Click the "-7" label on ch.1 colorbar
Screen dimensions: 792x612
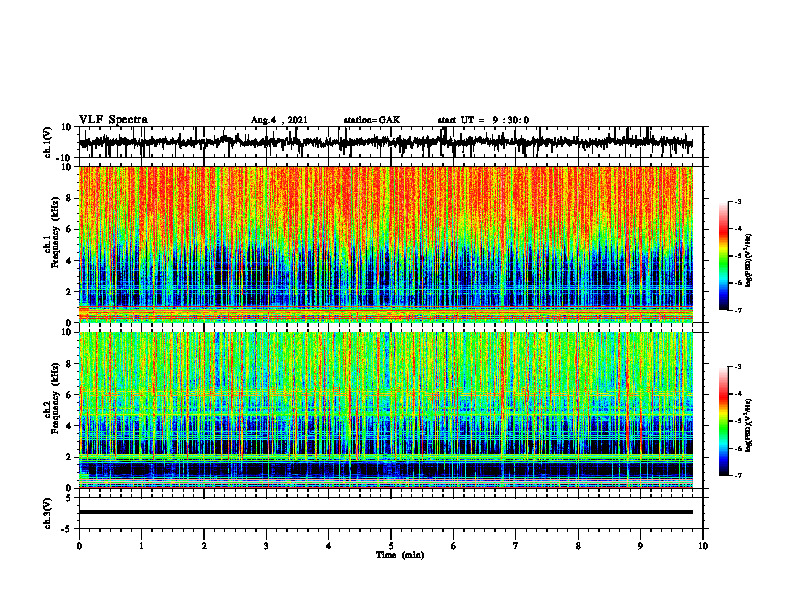(x=737, y=310)
